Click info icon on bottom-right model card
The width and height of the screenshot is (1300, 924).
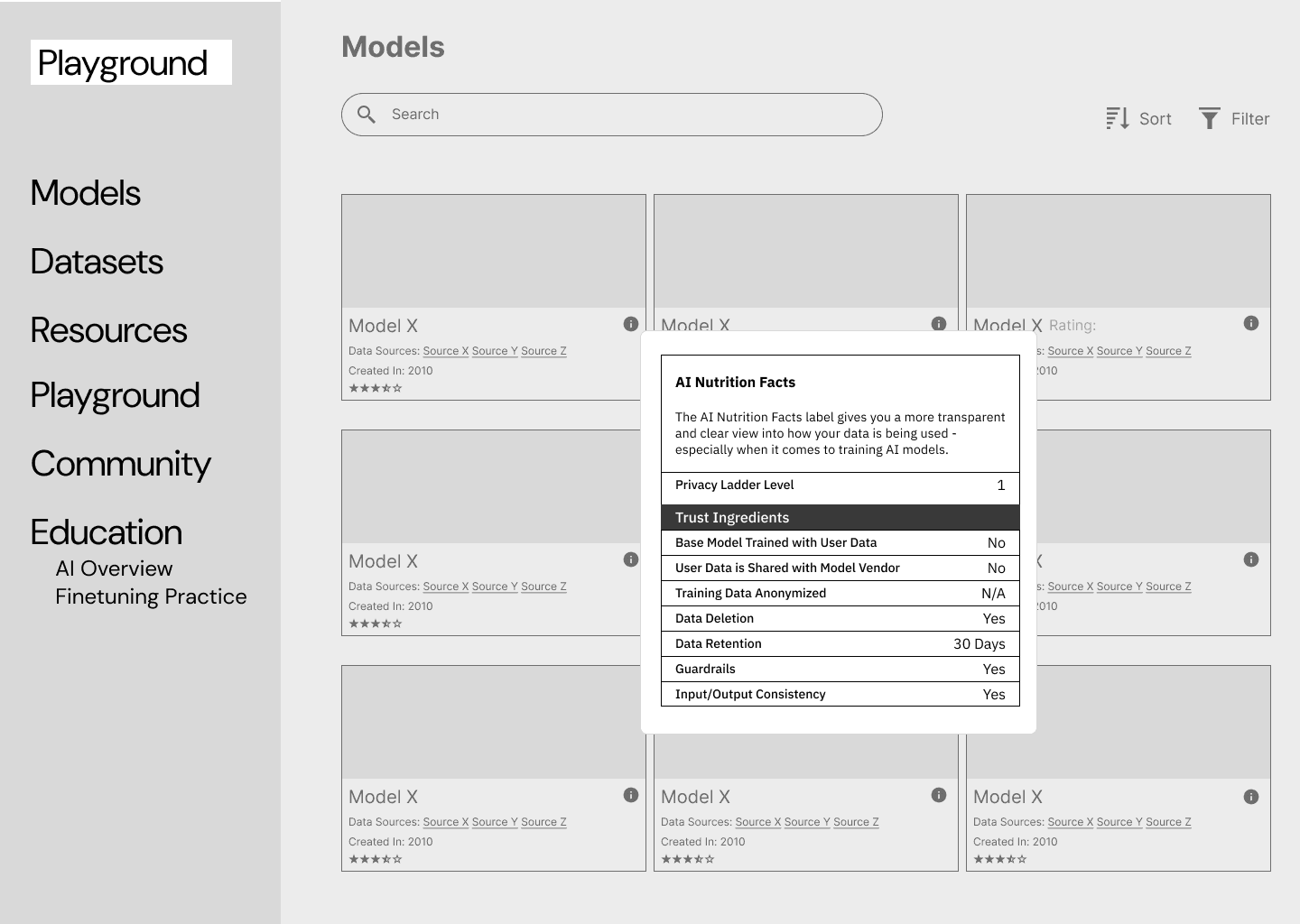[1250, 797]
